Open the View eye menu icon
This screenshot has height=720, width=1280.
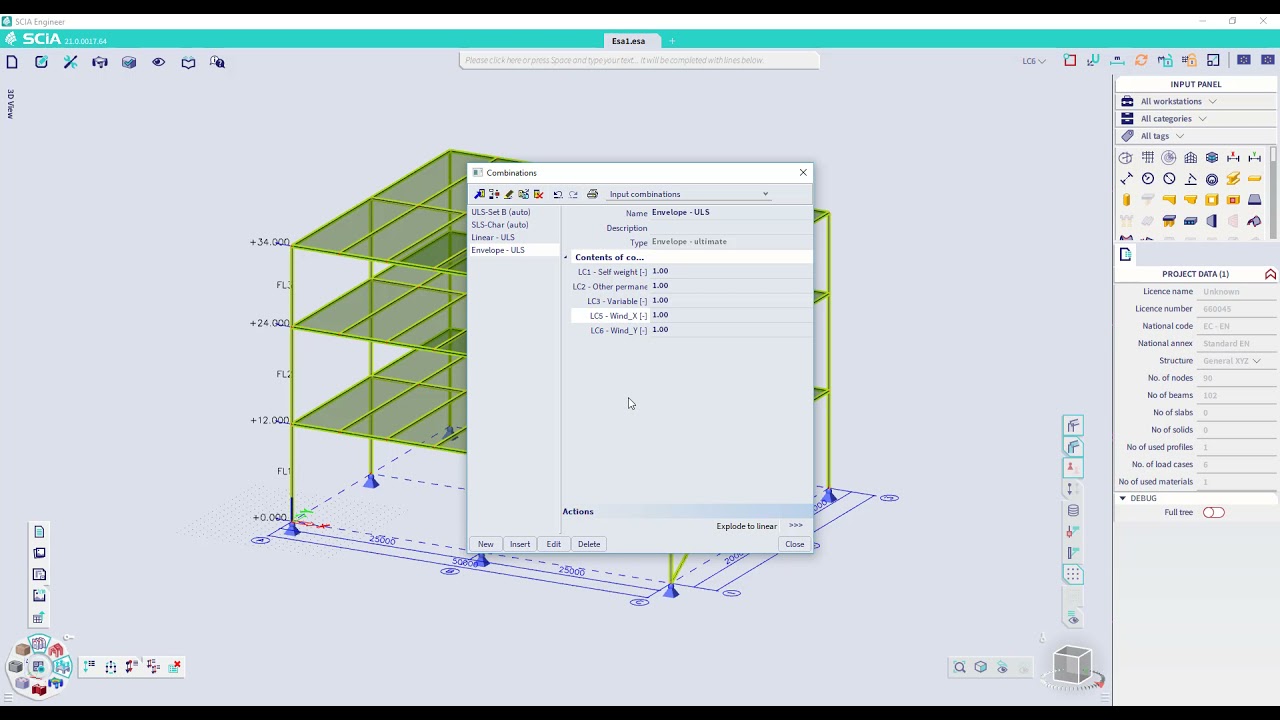[158, 62]
